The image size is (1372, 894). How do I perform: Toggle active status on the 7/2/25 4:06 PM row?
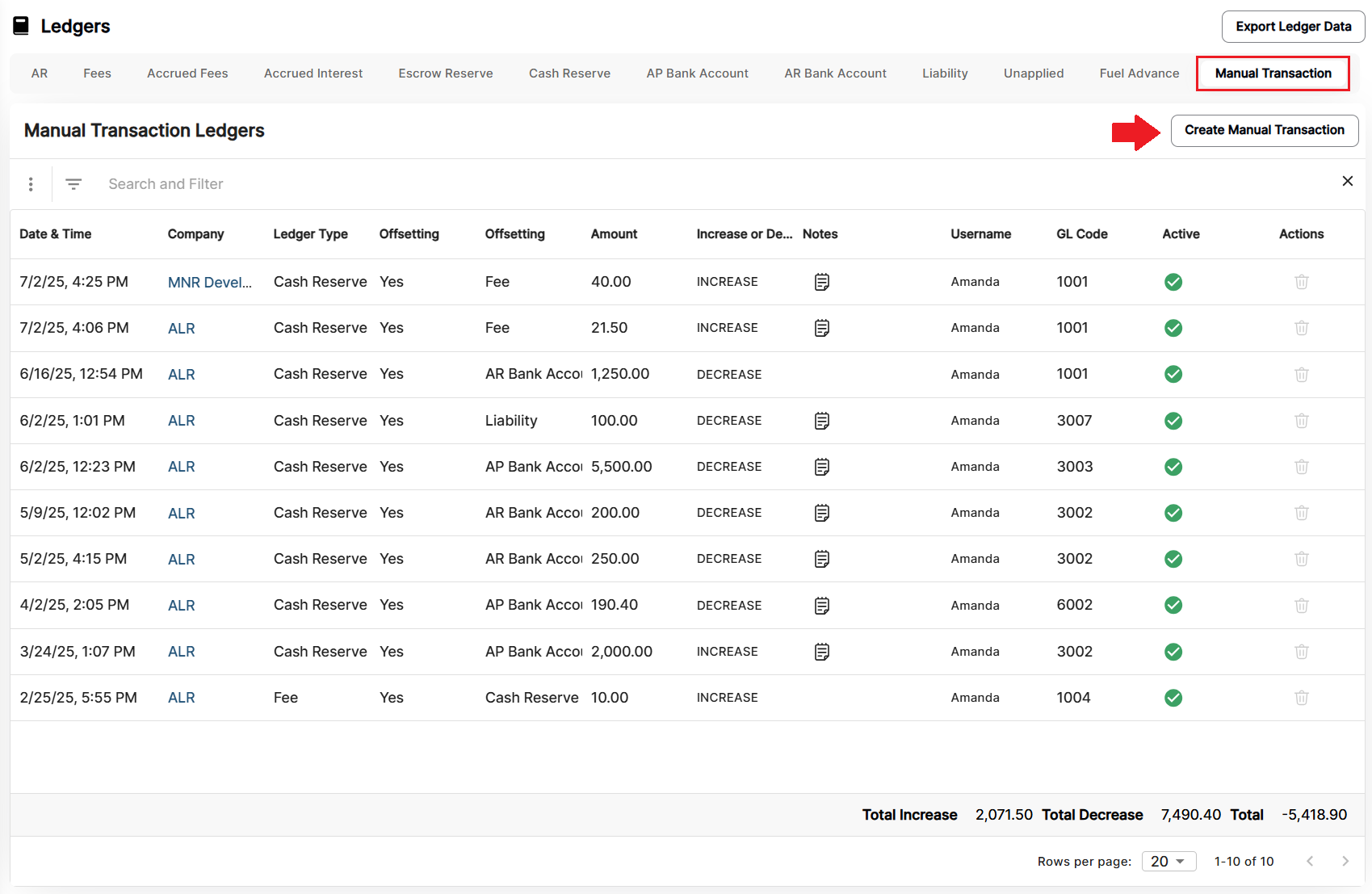click(x=1173, y=328)
